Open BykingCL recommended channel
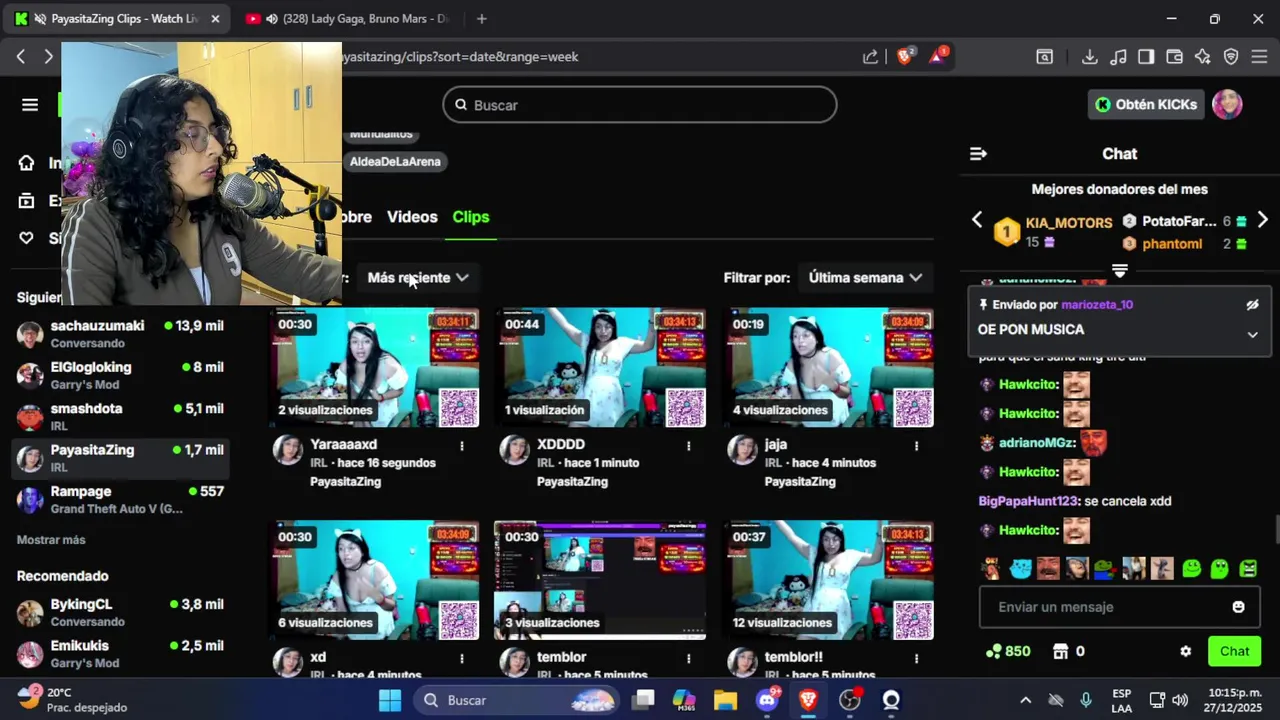The width and height of the screenshot is (1280, 720). pos(120,612)
